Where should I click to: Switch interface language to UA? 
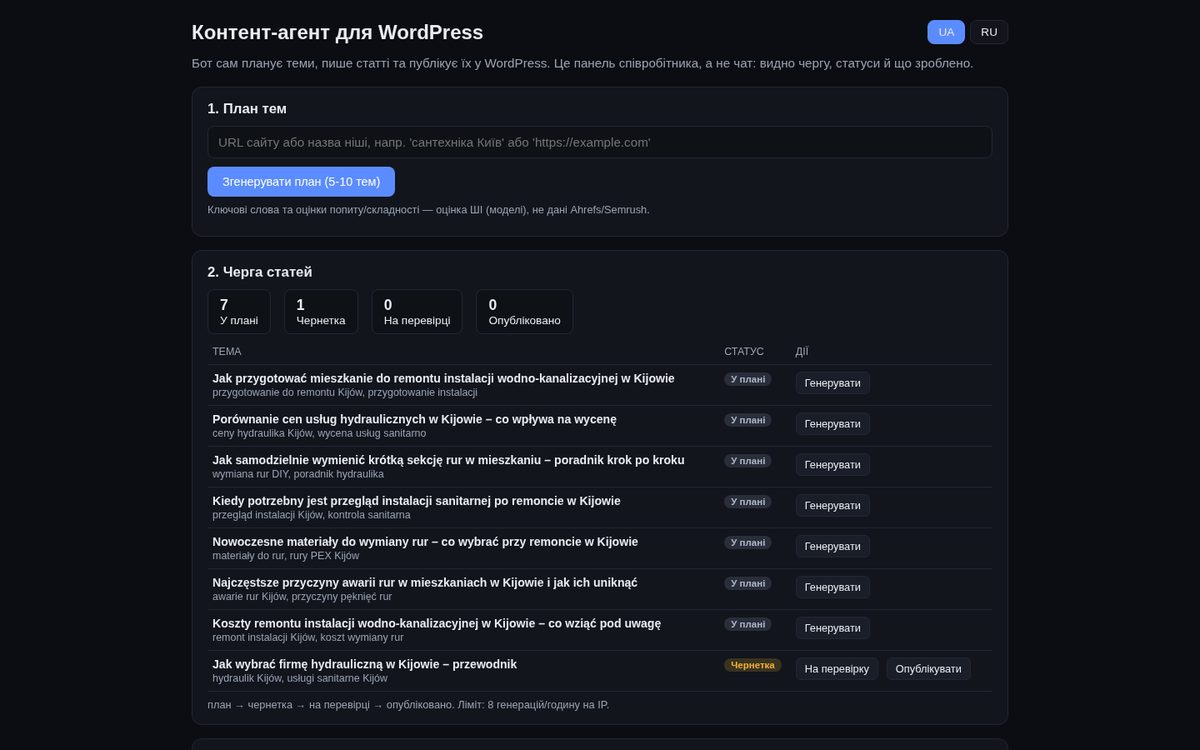click(946, 32)
